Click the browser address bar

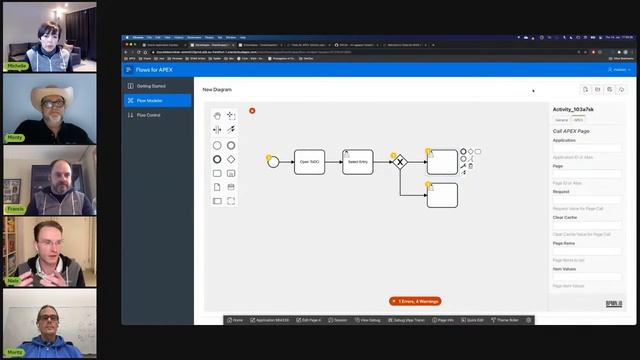(363, 52)
